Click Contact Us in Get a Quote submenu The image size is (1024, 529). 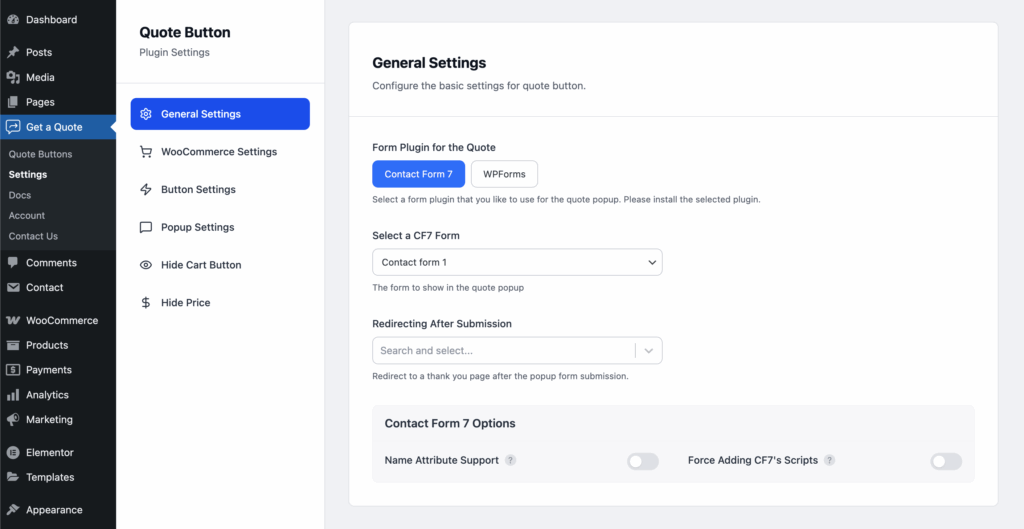(x=33, y=236)
